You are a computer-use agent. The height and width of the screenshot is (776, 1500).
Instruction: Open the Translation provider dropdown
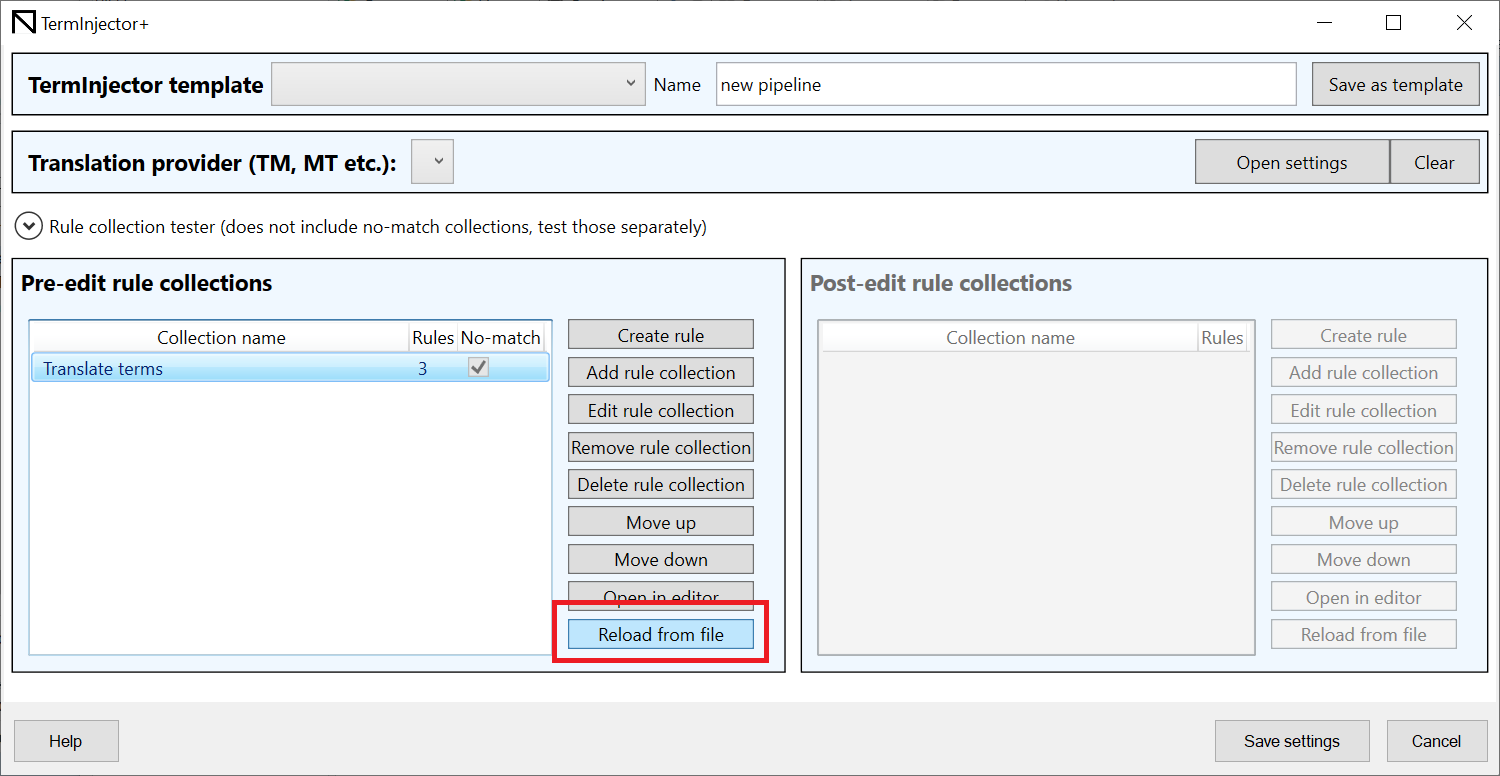433,162
